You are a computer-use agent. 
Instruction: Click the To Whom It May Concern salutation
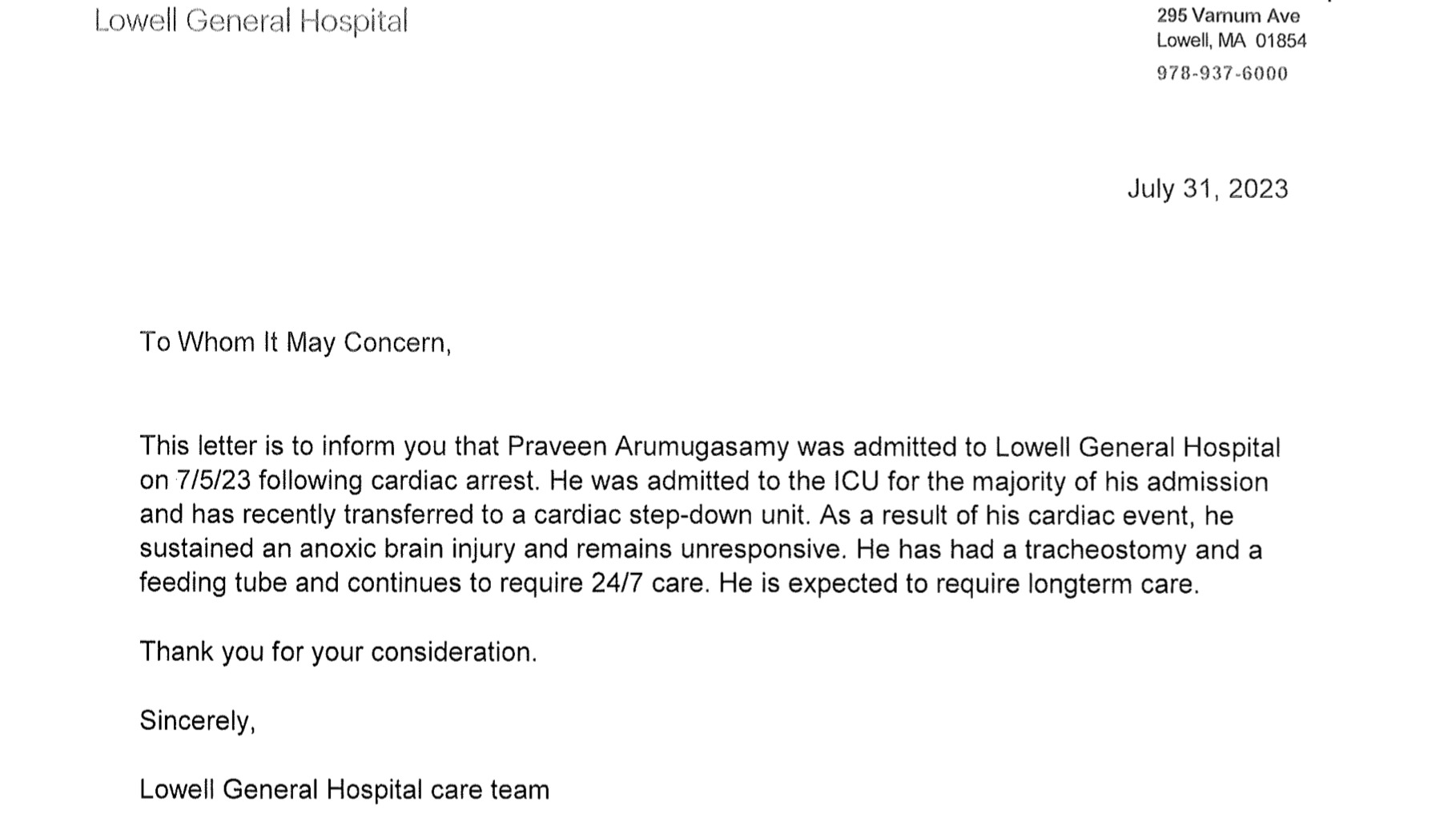[295, 343]
